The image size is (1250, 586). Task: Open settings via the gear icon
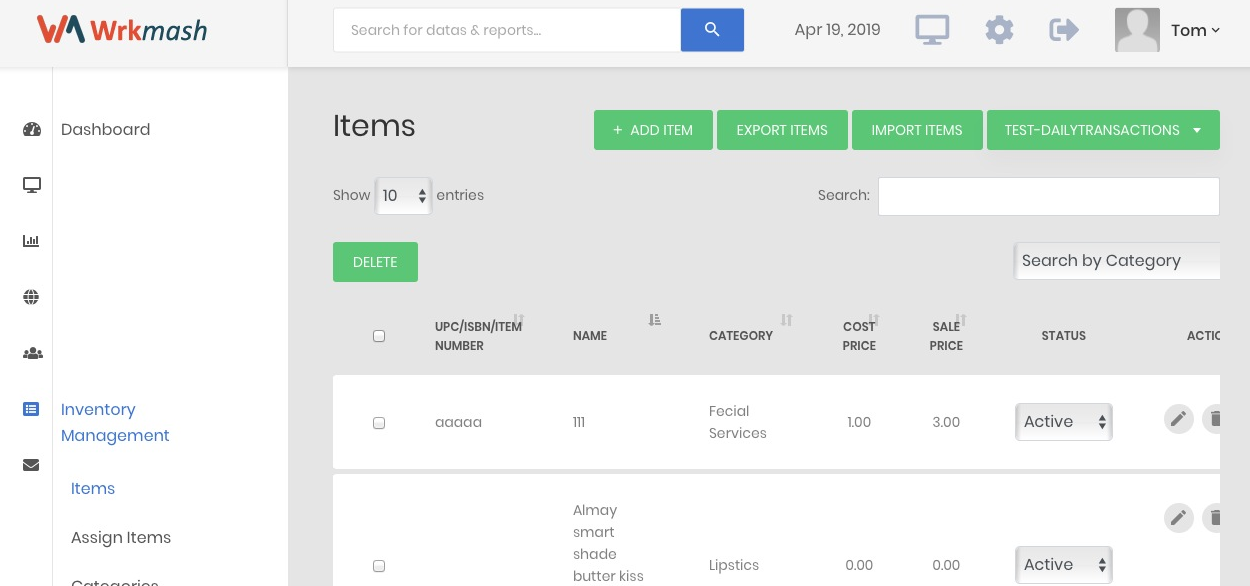tap(999, 30)
